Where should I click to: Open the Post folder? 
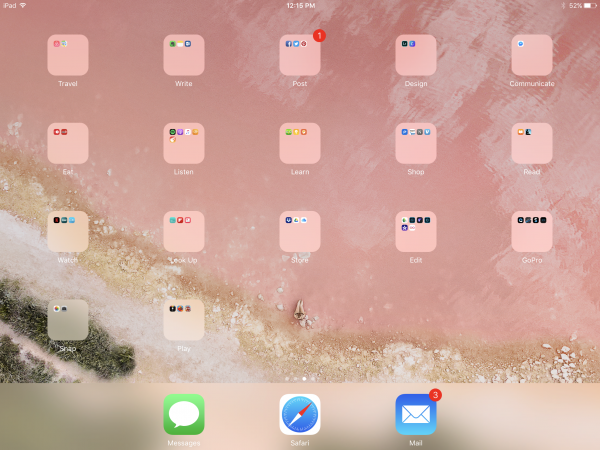[x=300, y=55]
